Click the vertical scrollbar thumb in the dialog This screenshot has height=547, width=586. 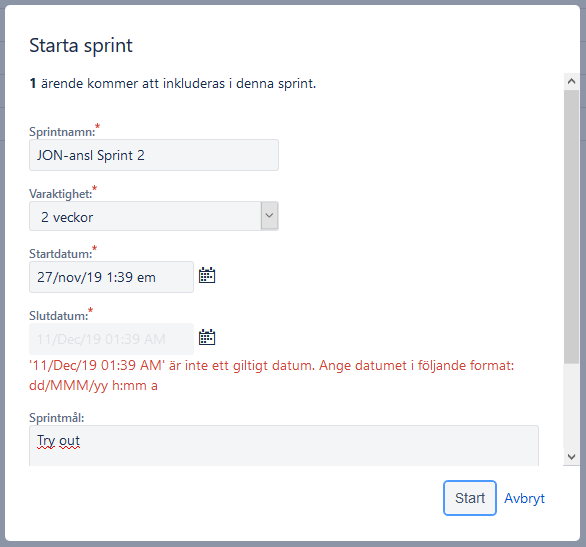tap(571, 226)
